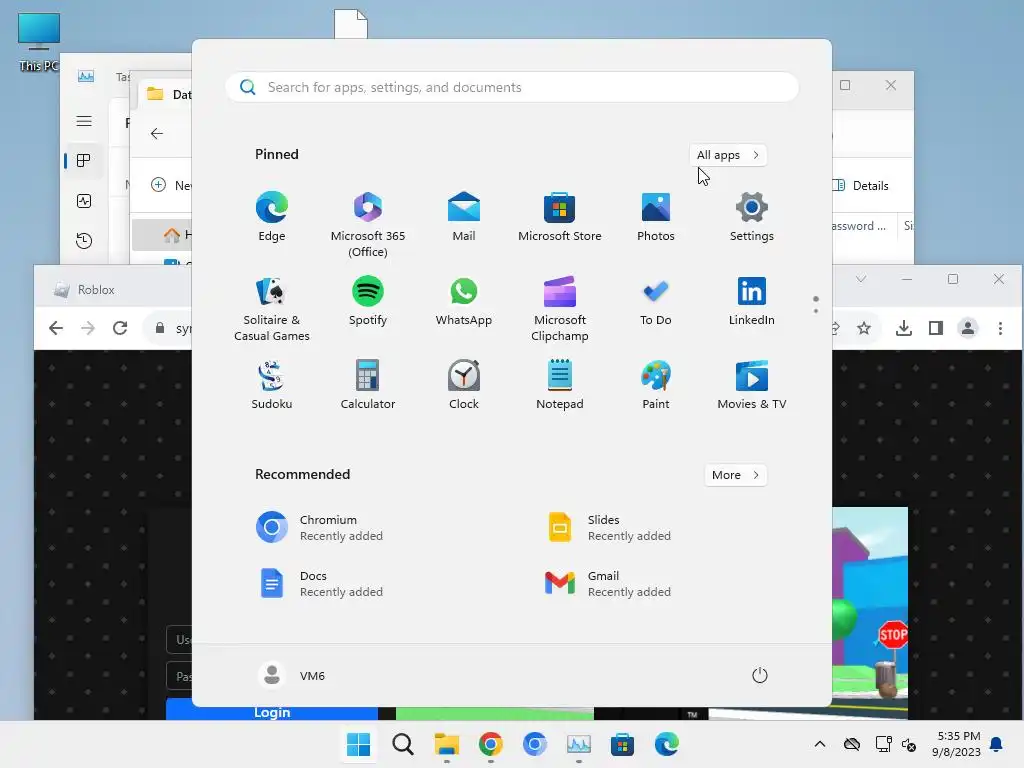Open This PC desktop icon
1024x768 pixels.
coord(39,42)
